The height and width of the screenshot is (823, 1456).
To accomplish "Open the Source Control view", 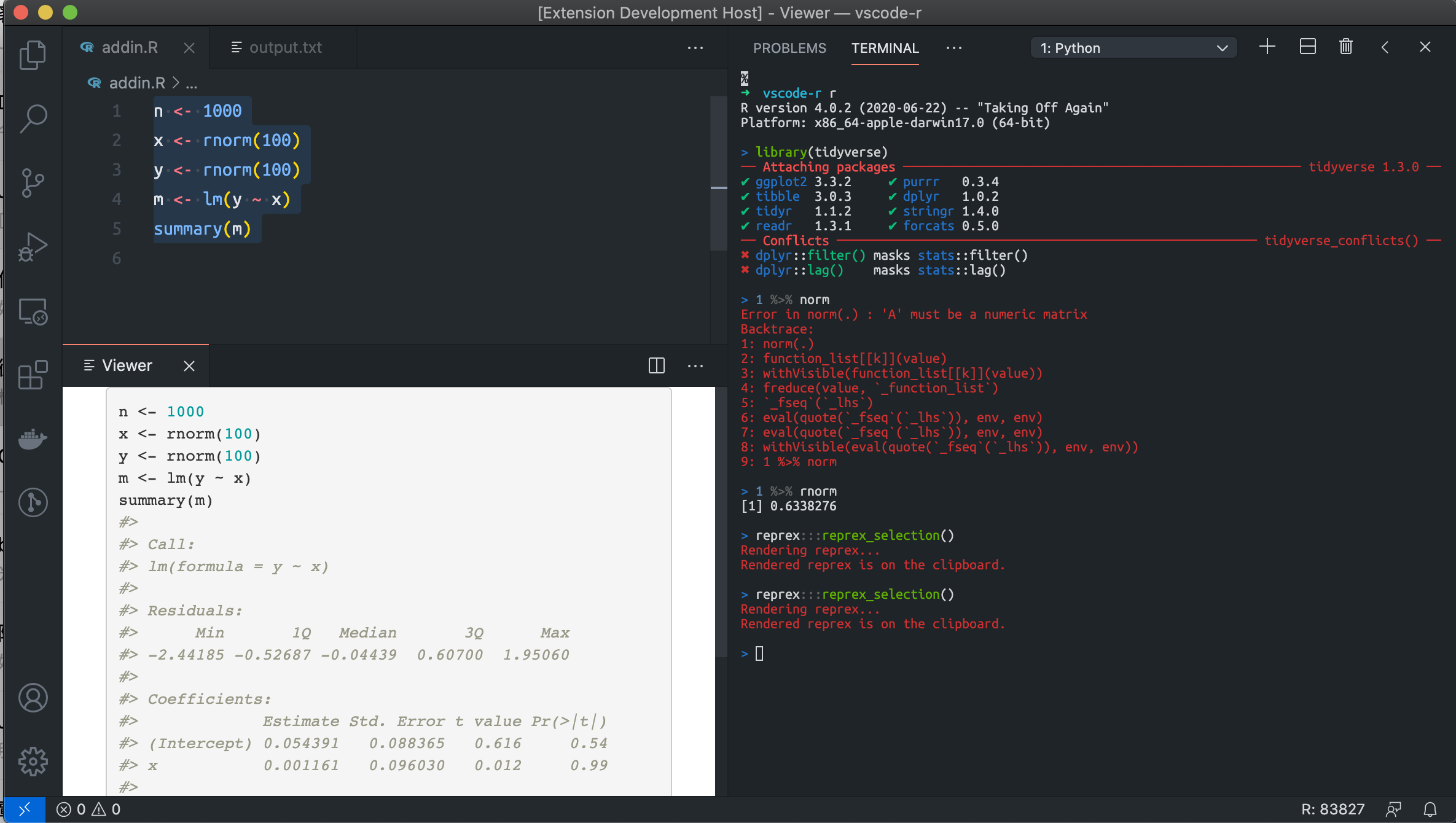I will click(33, 182).
